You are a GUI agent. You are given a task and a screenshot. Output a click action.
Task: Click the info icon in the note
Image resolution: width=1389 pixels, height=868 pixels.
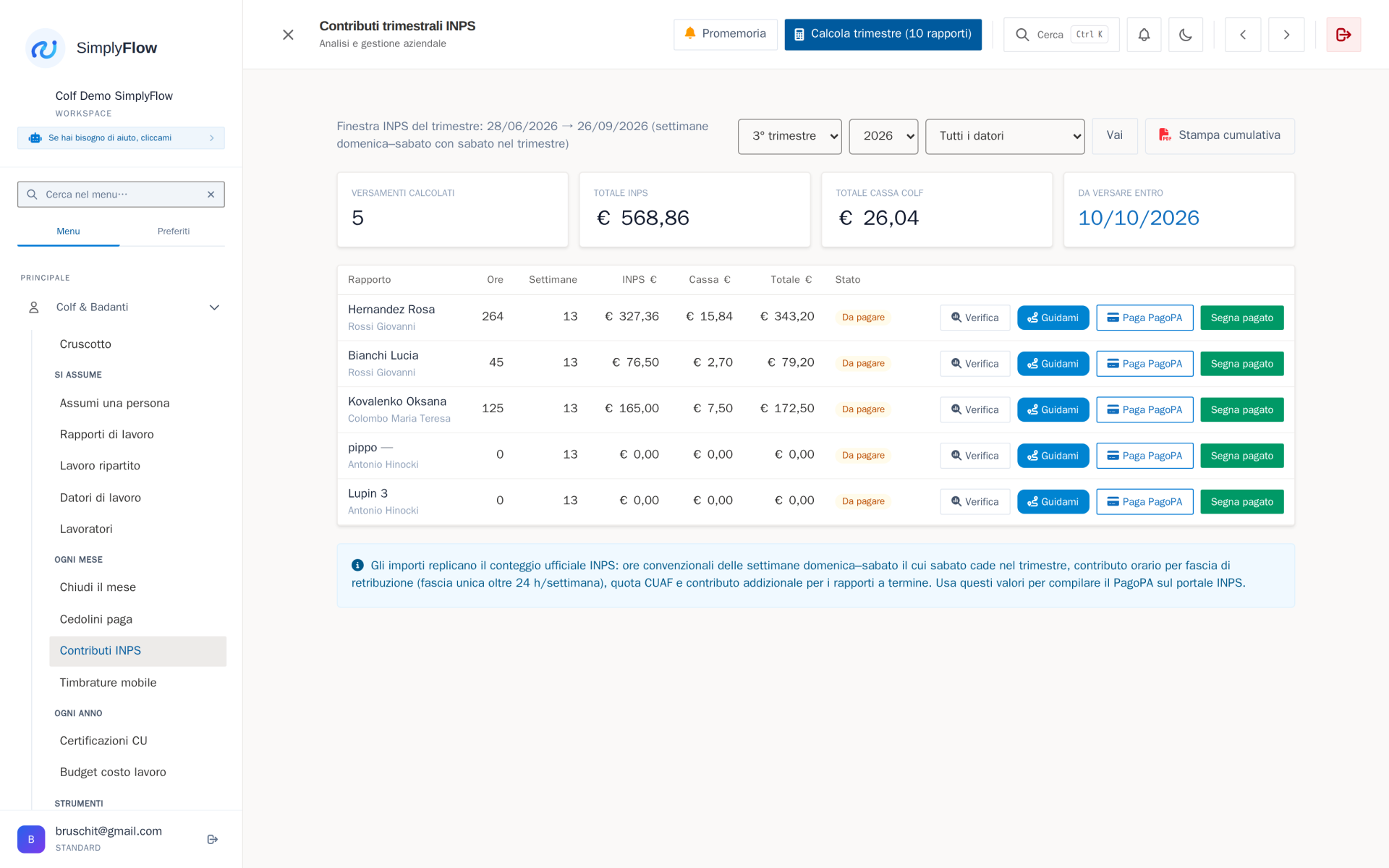[357, 566]
